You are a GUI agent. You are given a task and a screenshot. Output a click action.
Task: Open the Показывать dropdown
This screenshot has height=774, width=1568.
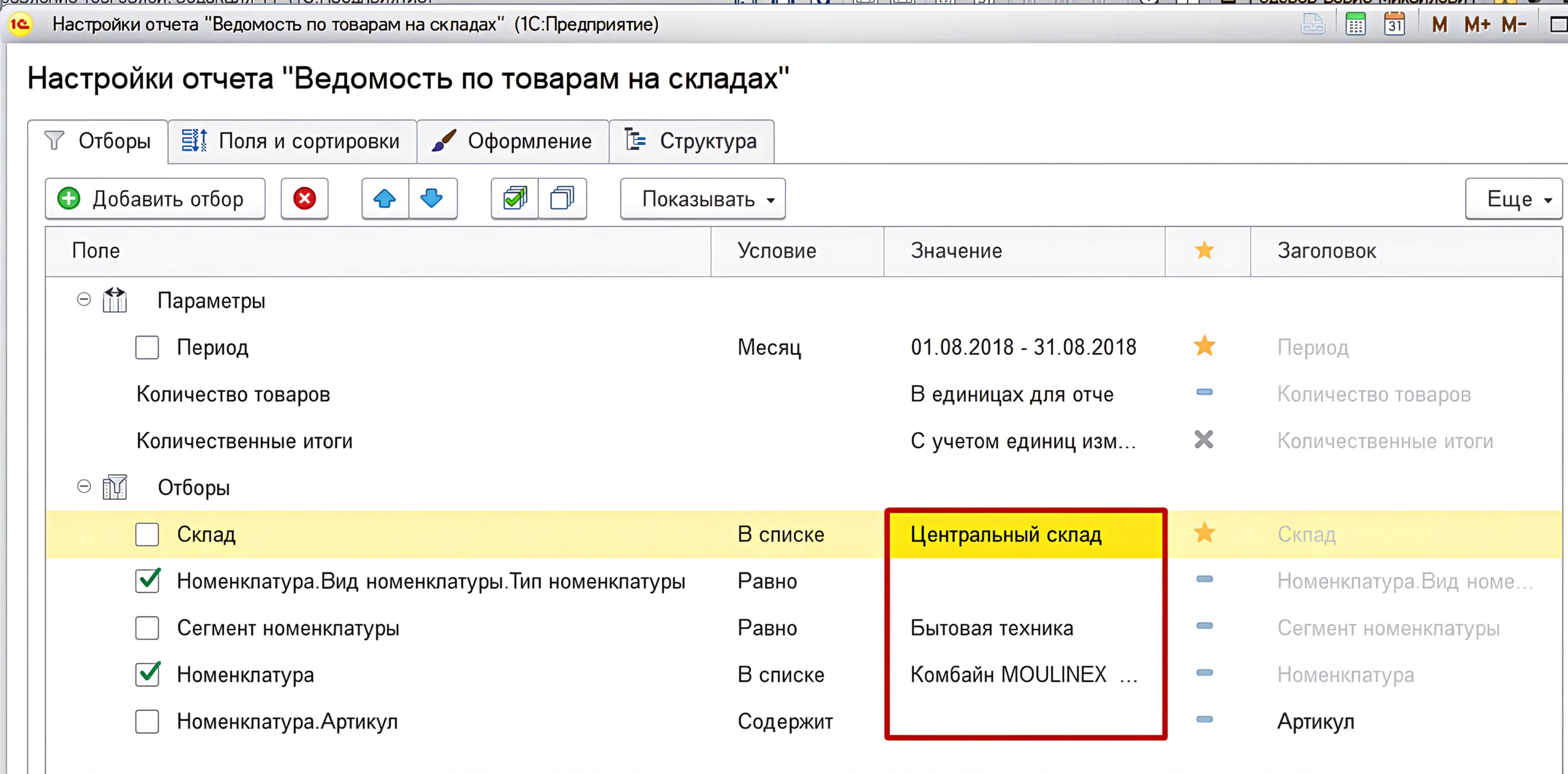(703, 199)
